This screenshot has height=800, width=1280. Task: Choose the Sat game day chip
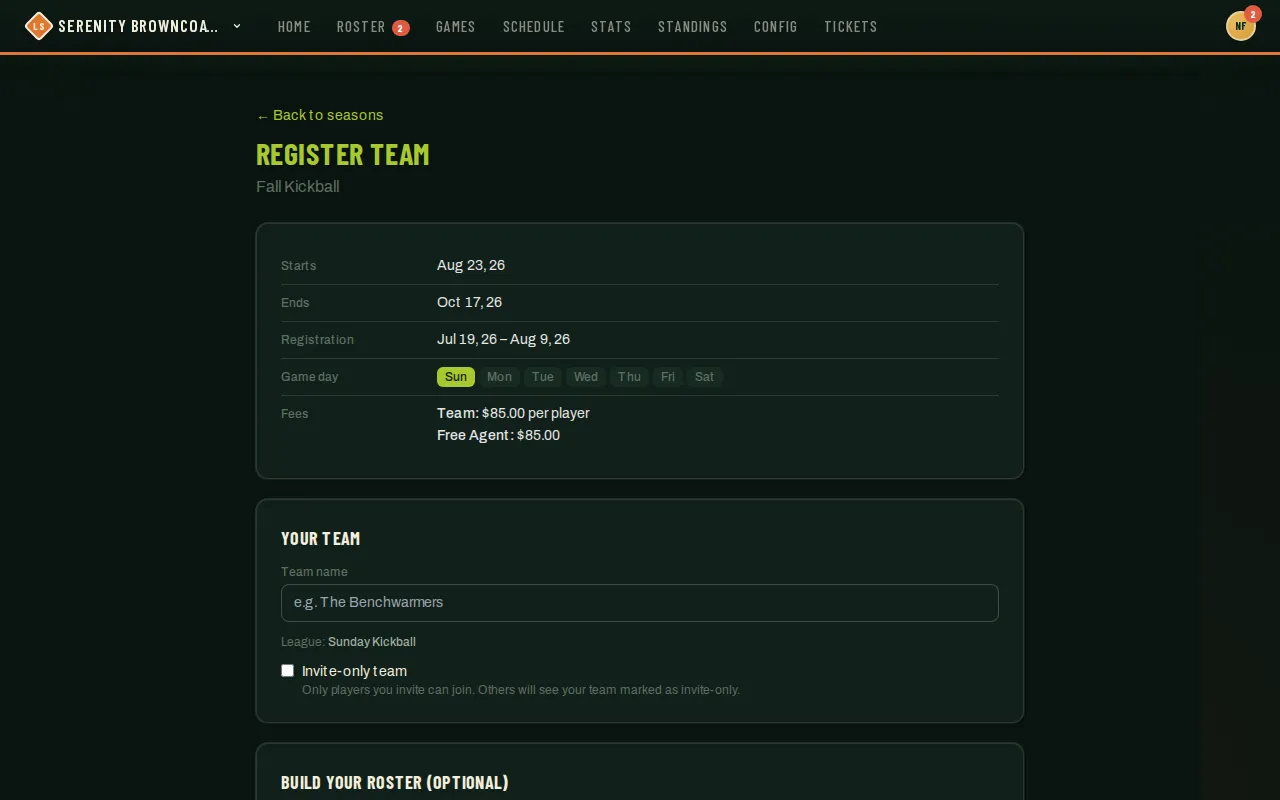coord(705,377)
